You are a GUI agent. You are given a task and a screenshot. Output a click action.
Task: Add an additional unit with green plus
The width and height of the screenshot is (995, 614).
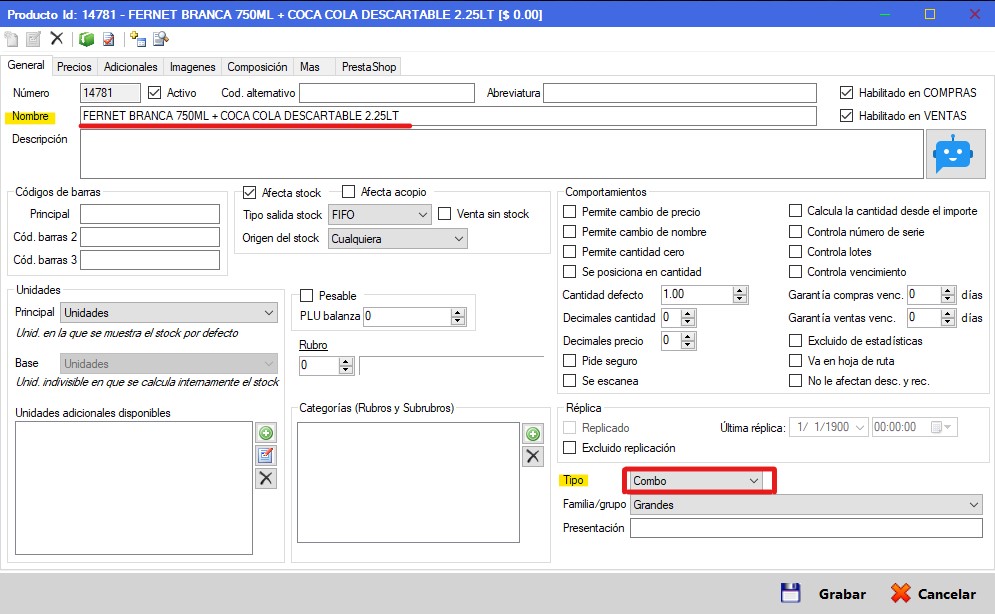pyautogui.click(x=266, y=433)
